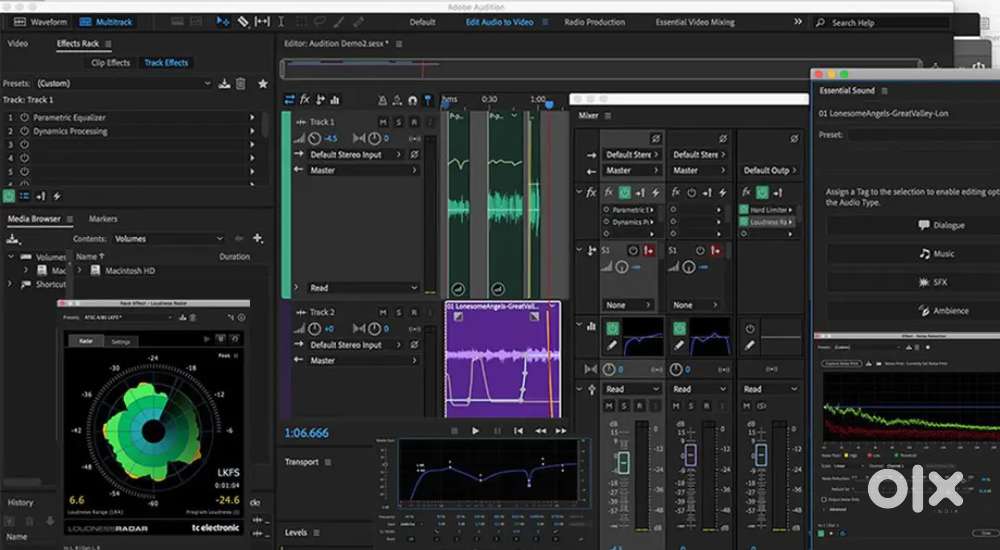The height and width of the screenshot is (550, 1000).
Task: Open the Video panel tab
Action: [x=17, y=43]
